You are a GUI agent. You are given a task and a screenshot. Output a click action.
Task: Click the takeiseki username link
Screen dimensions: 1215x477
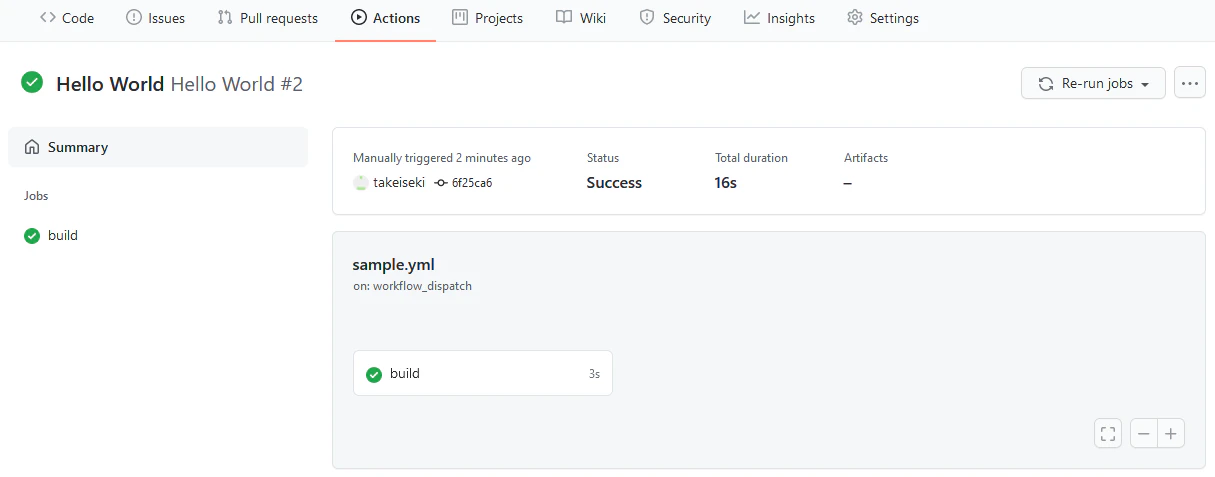click(x=398, y=183)
